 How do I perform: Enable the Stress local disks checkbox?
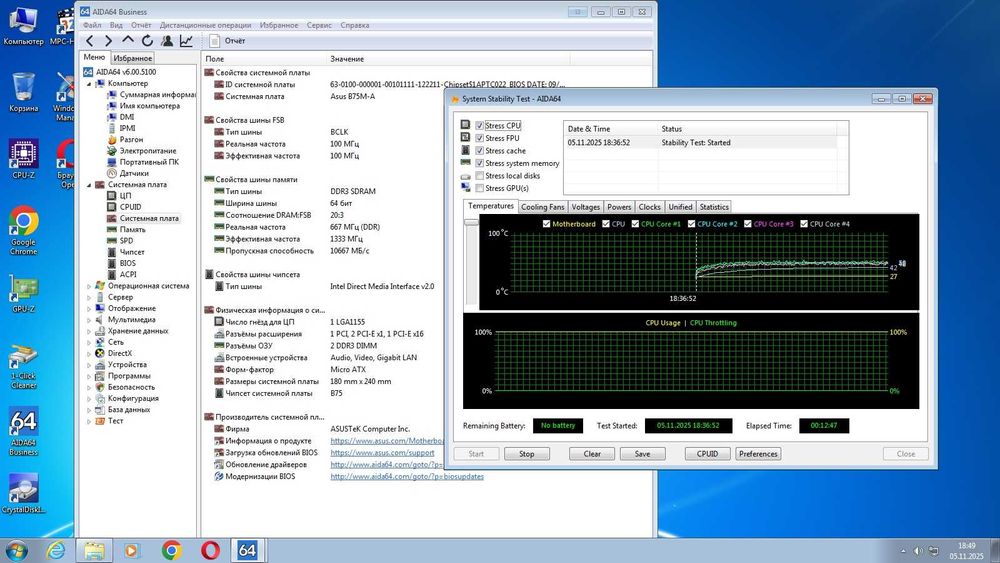pos(480,175)
